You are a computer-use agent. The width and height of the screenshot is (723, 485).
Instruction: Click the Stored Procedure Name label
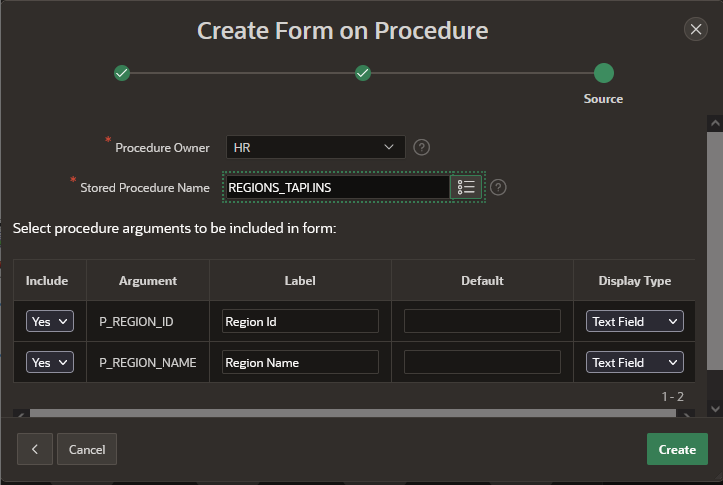[x=145, y=188]
